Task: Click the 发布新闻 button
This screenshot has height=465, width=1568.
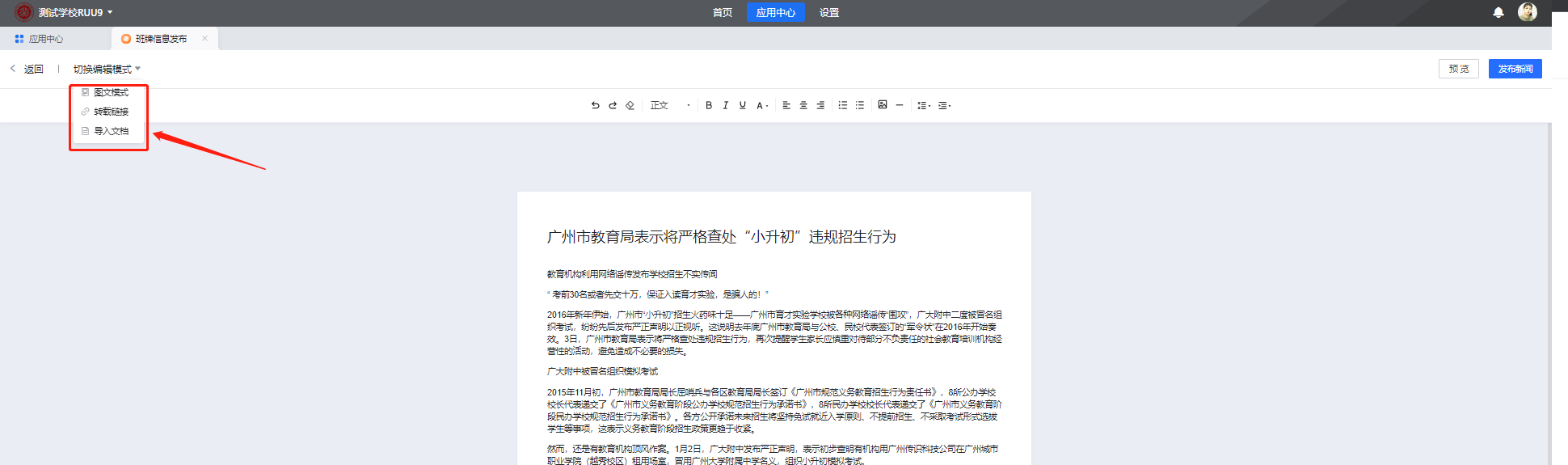Action: coord(1515,69)
